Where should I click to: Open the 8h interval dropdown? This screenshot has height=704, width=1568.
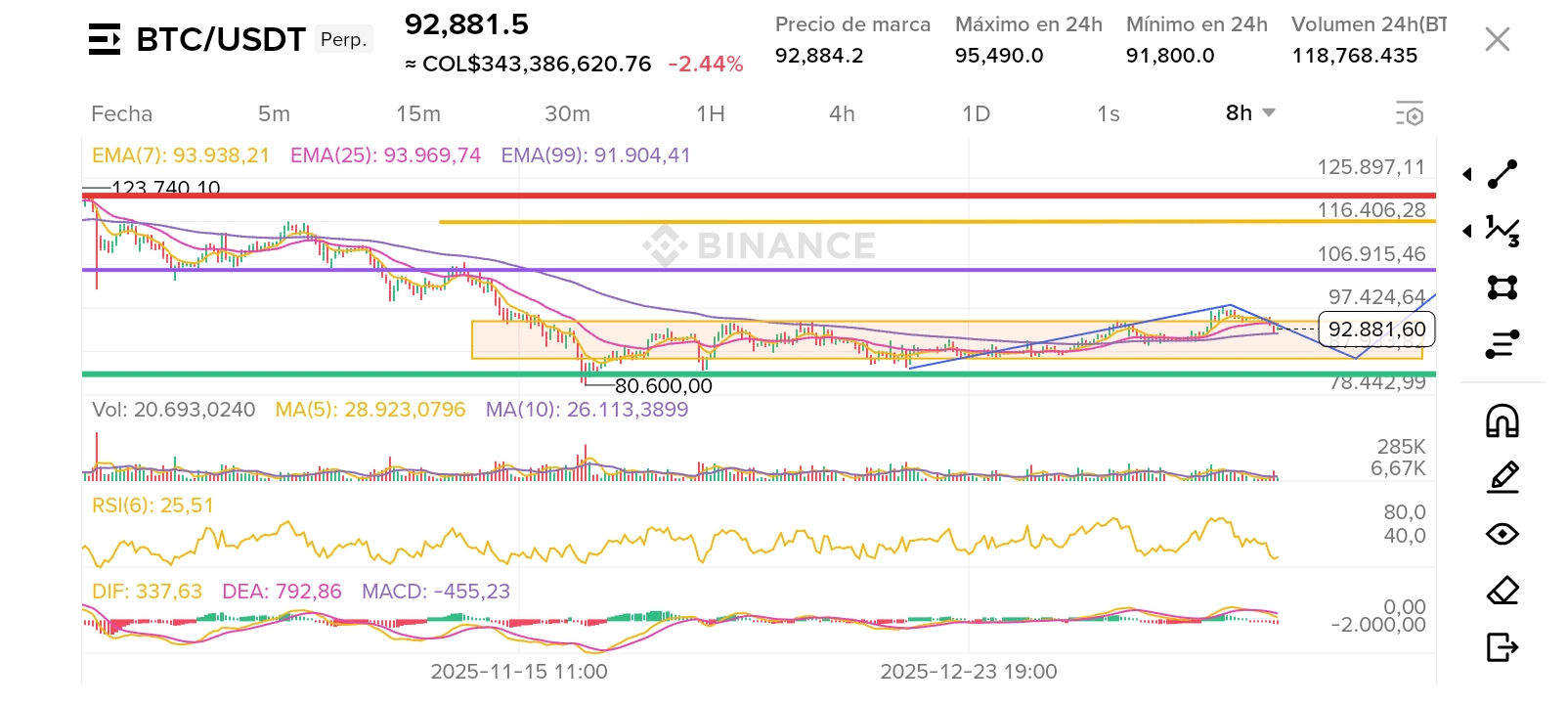(x=1250, y=113)
